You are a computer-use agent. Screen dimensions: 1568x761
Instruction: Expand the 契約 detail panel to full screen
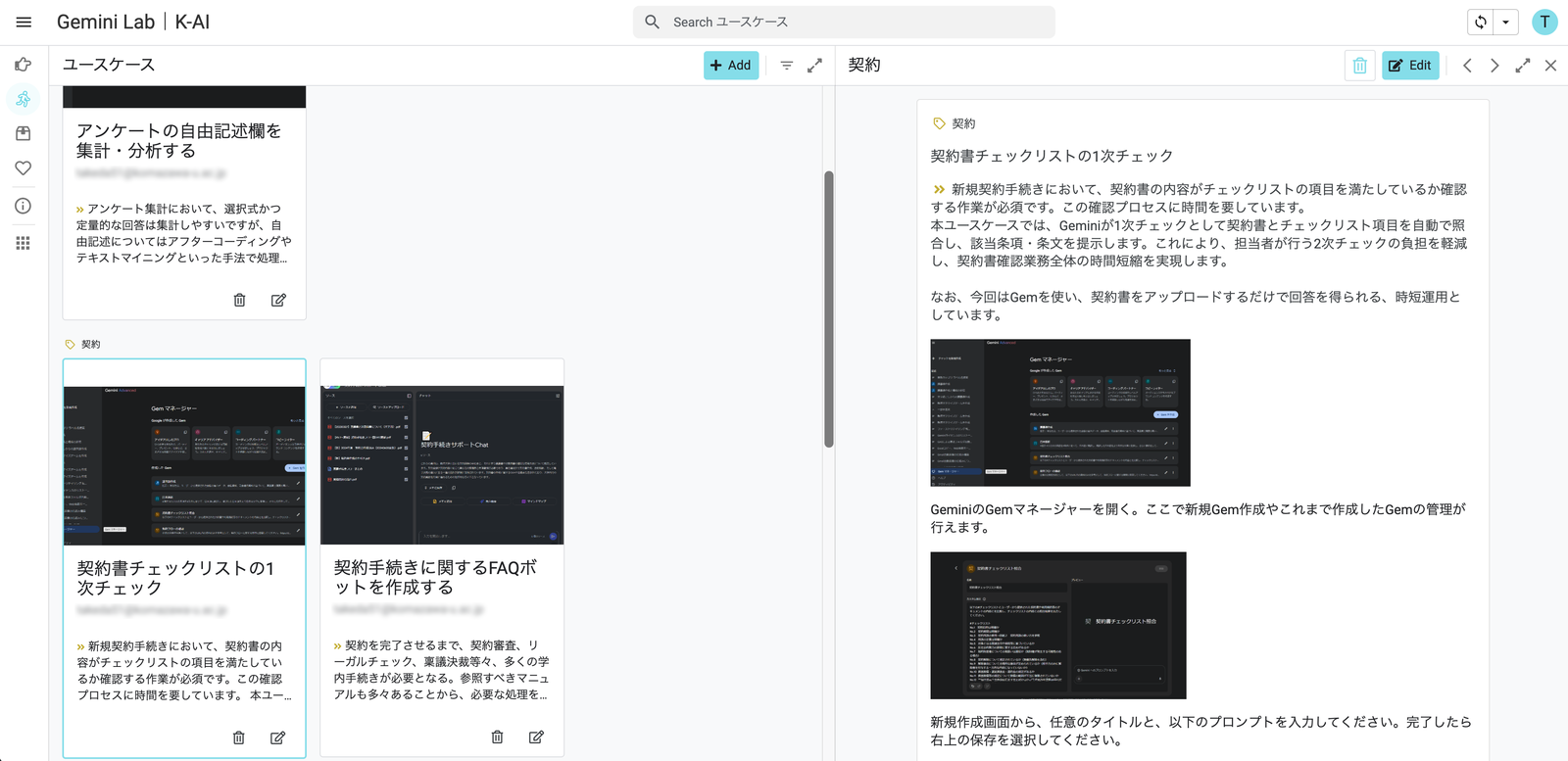pyautogui.click(x=1522, y=66)
